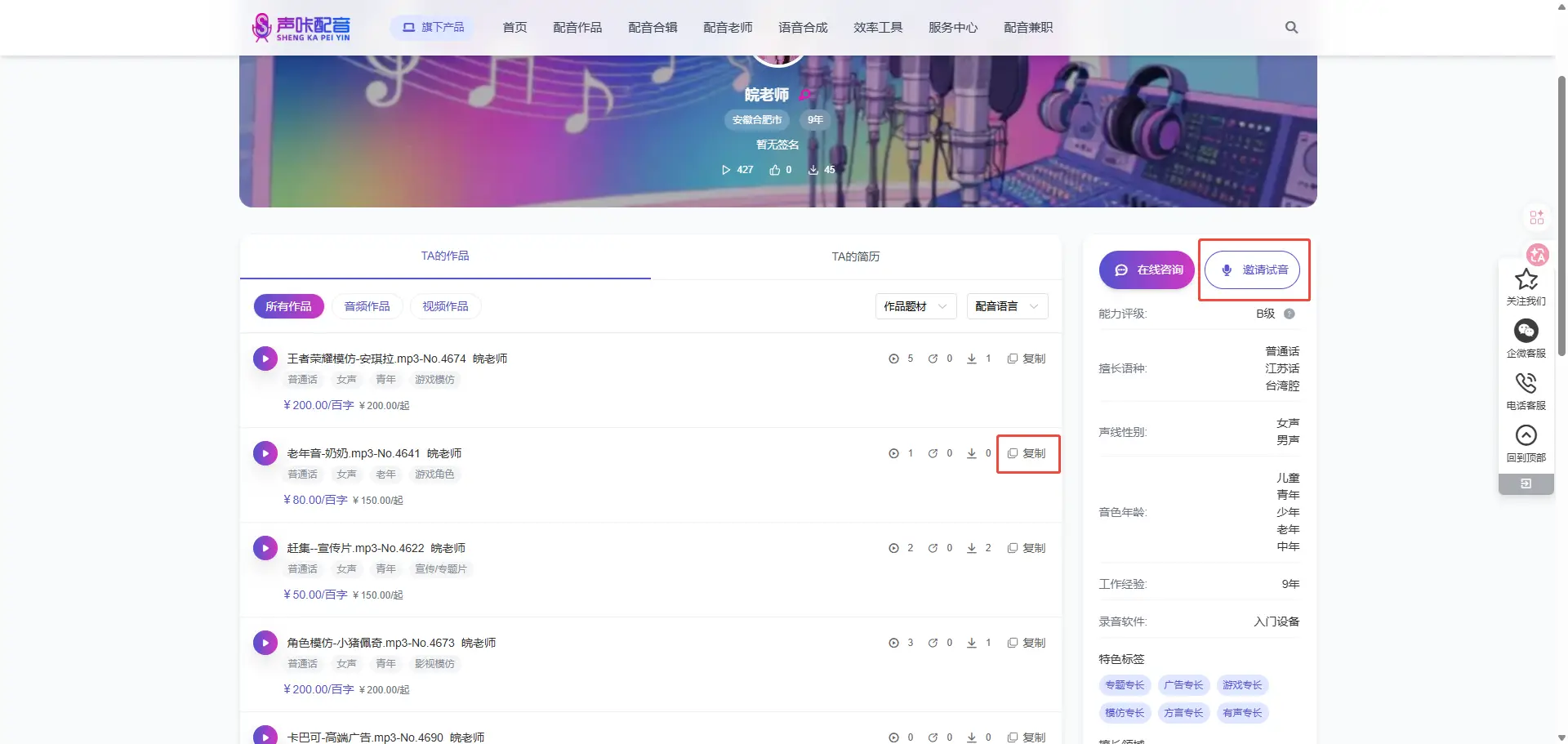Click the 回到顶部 arrow icon
Image resolution: width=1568 pixels, height=744 pixels.
[1526, 435]
